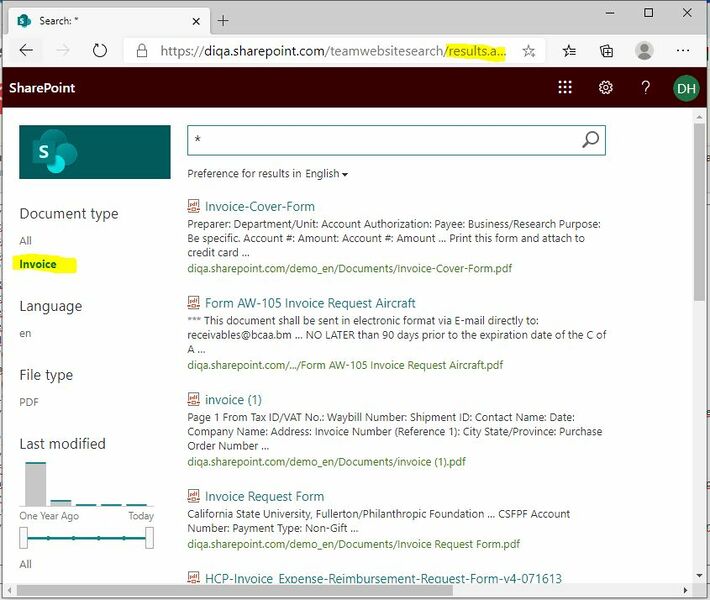This screenshot has height=600, width=710.
Task: Filter Language by en
Action: pos(25,333)
